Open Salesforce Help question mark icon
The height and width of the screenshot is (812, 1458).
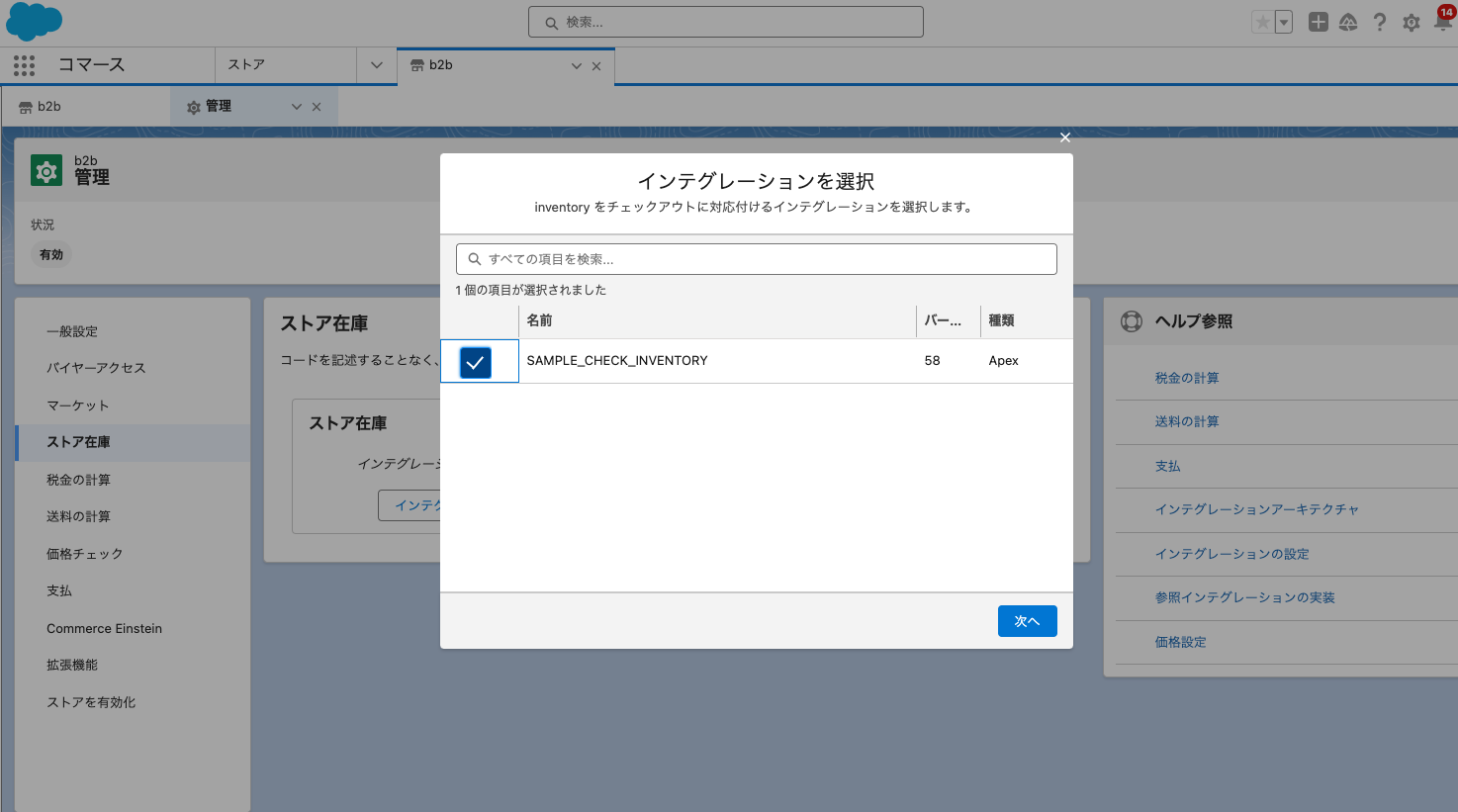pos(1380,22)
